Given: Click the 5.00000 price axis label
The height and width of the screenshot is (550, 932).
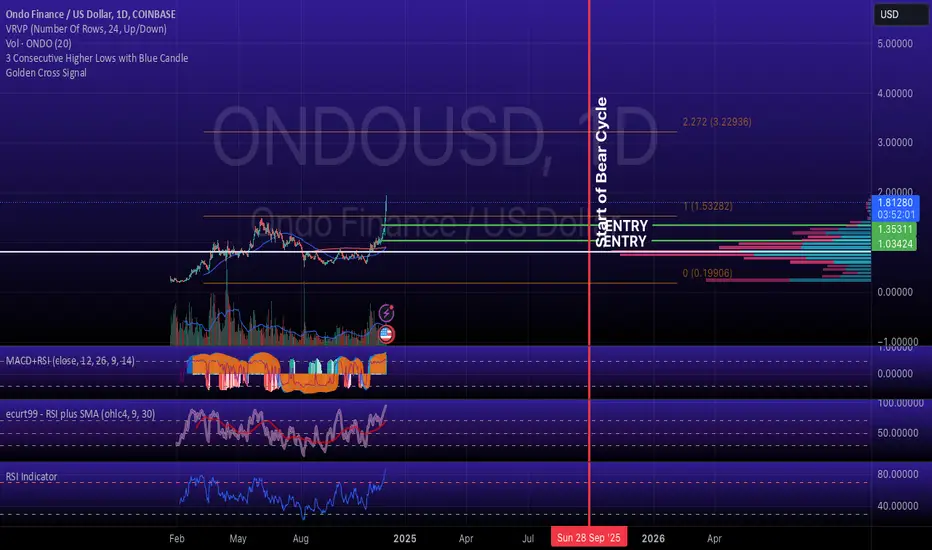Looking at the screenshot, I should coord(895,43).
